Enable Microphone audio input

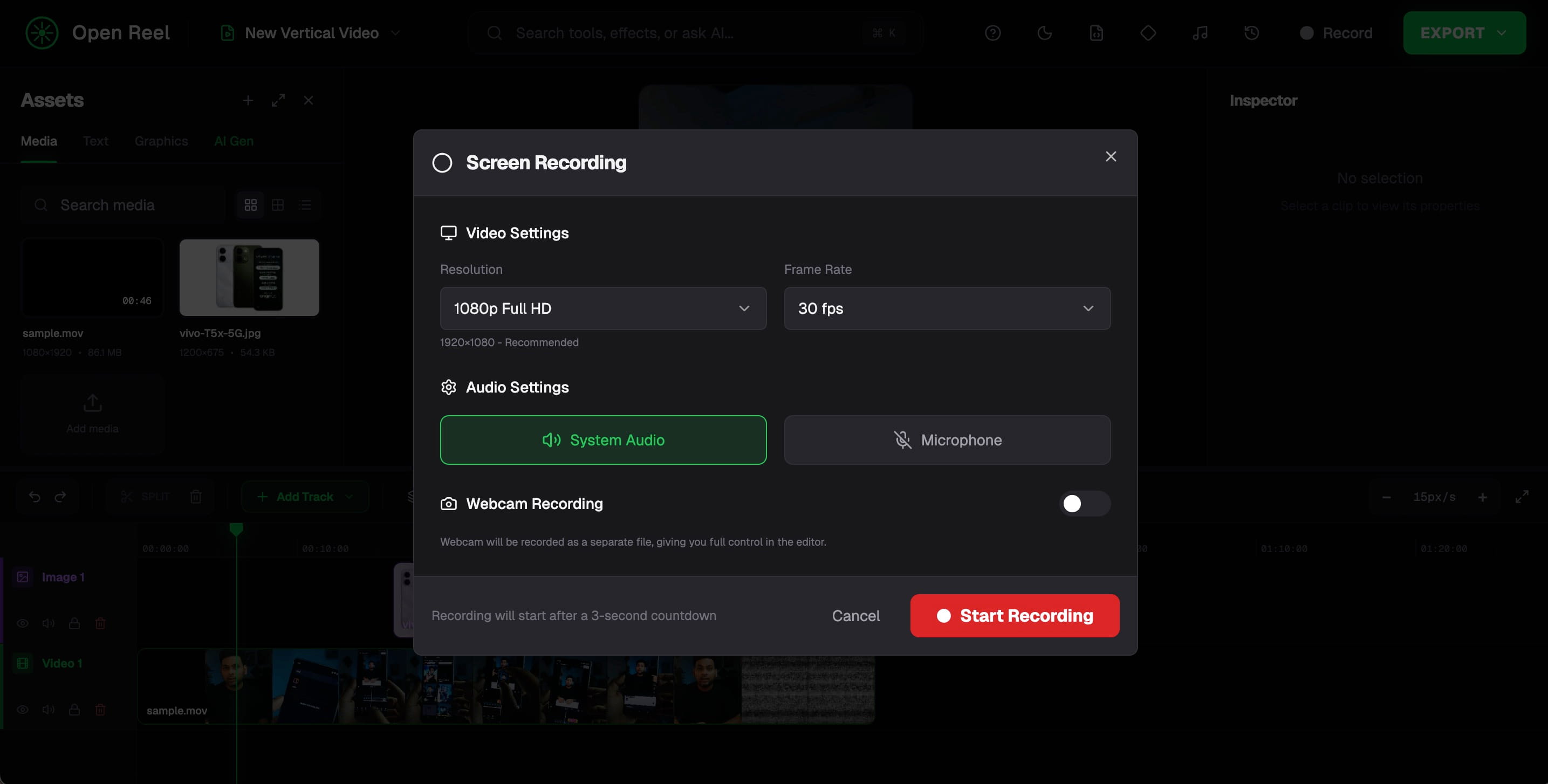point(947,440)
